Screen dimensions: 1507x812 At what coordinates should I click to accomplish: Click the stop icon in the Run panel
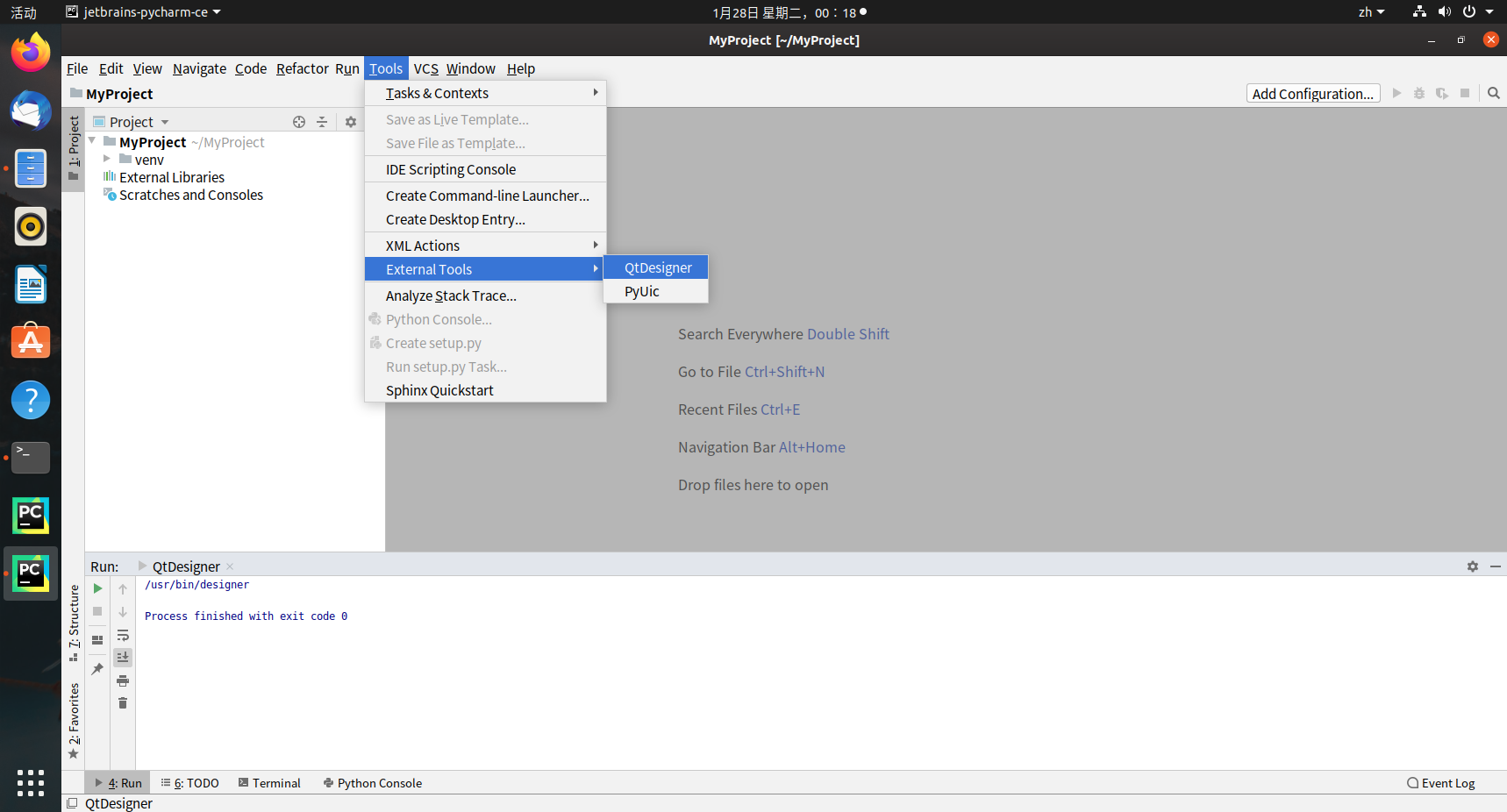(x=98, y=611)
